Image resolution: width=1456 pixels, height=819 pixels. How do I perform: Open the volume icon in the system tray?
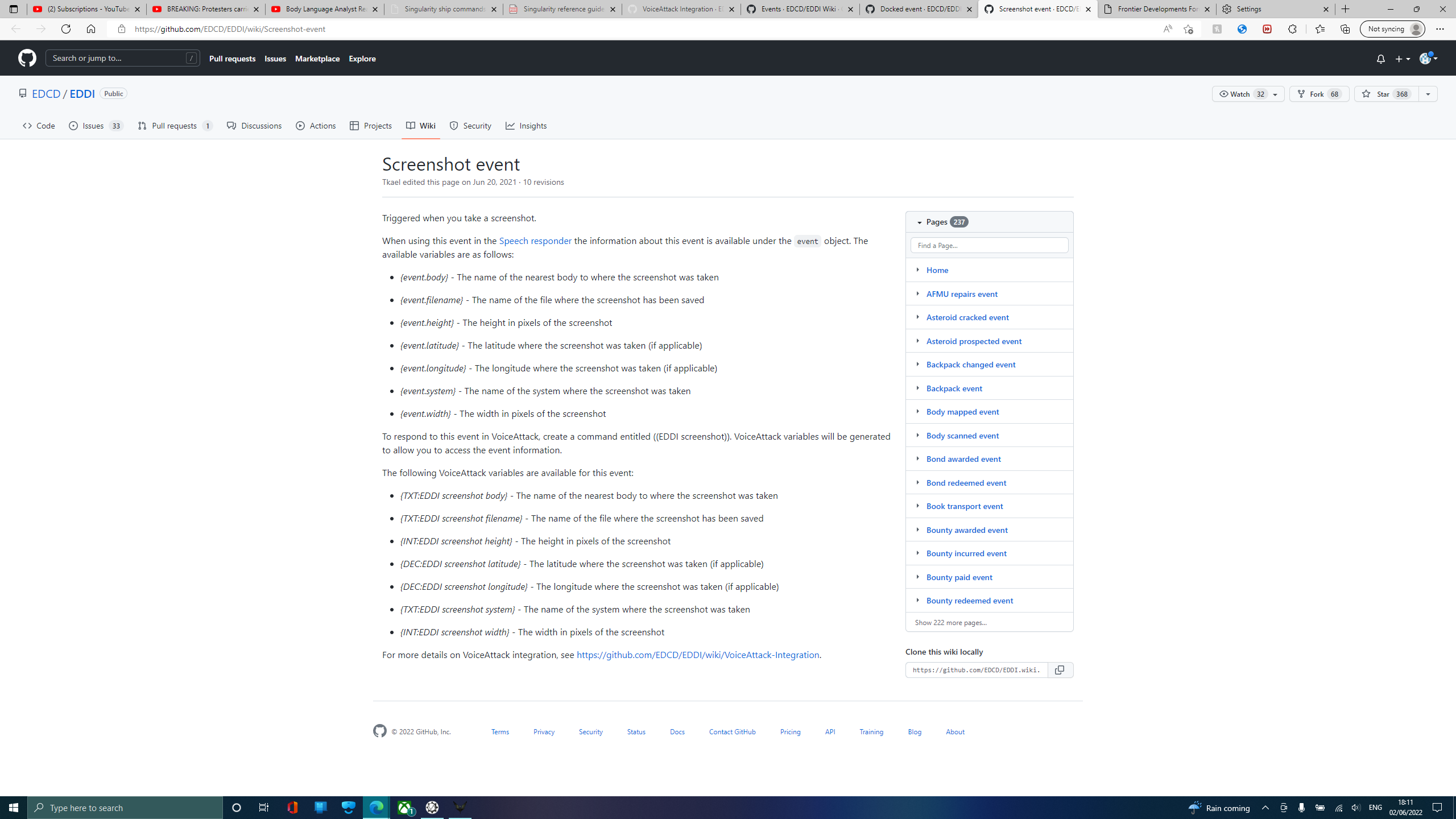pyautogui.click(x=1356, y=808)
